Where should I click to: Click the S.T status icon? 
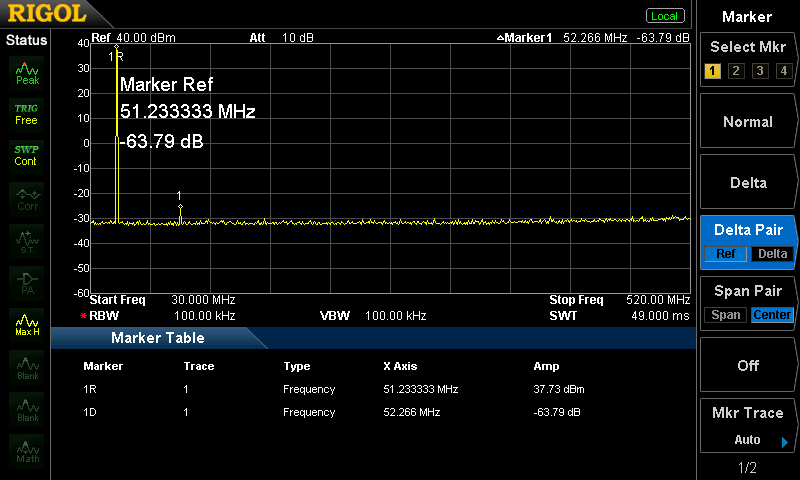27,239
